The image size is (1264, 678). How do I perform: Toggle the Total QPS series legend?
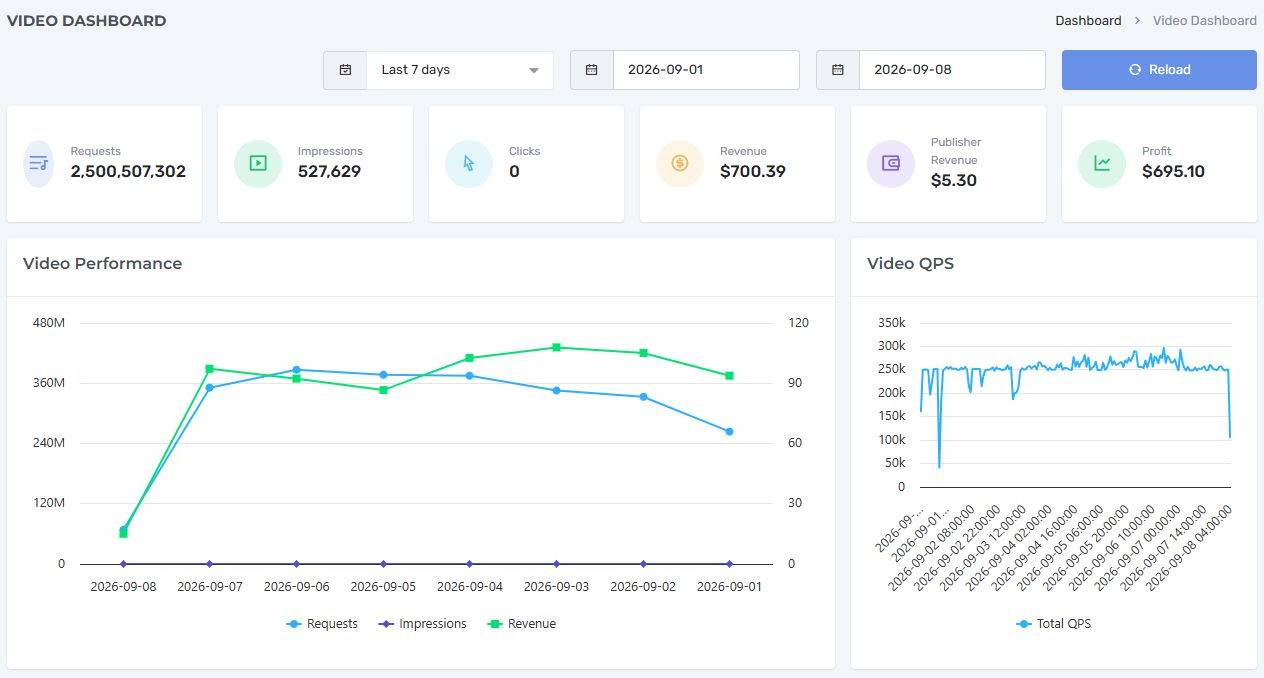[x=1054, y=624]
